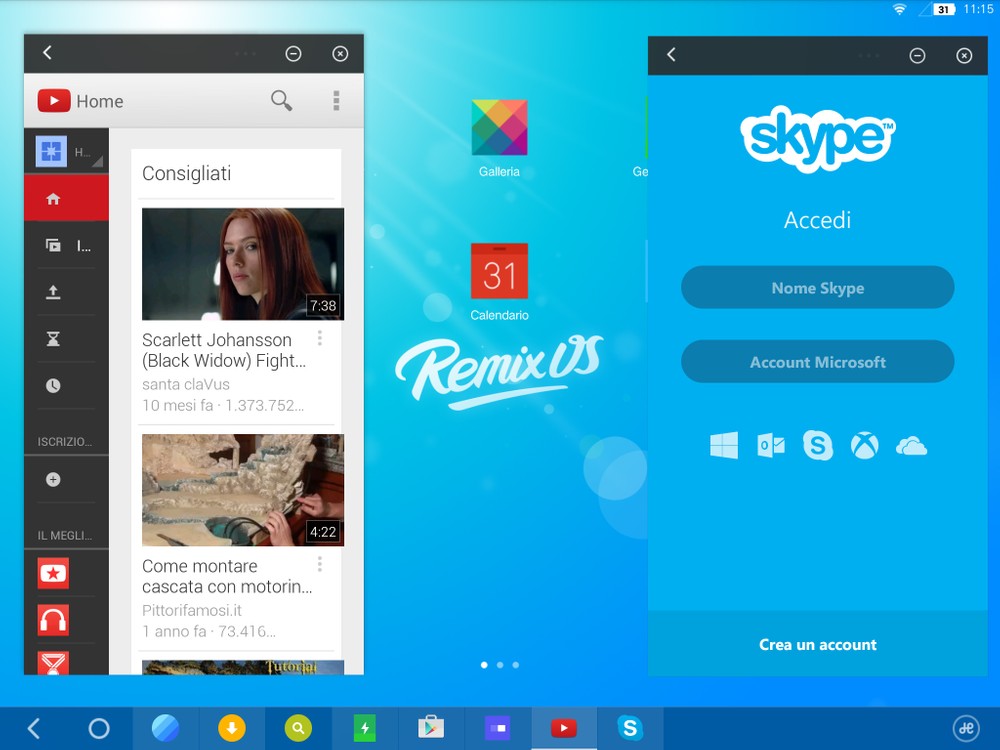
Task: Open Watch Later hourglass in sidebar
Action: [x=54, y=339]
